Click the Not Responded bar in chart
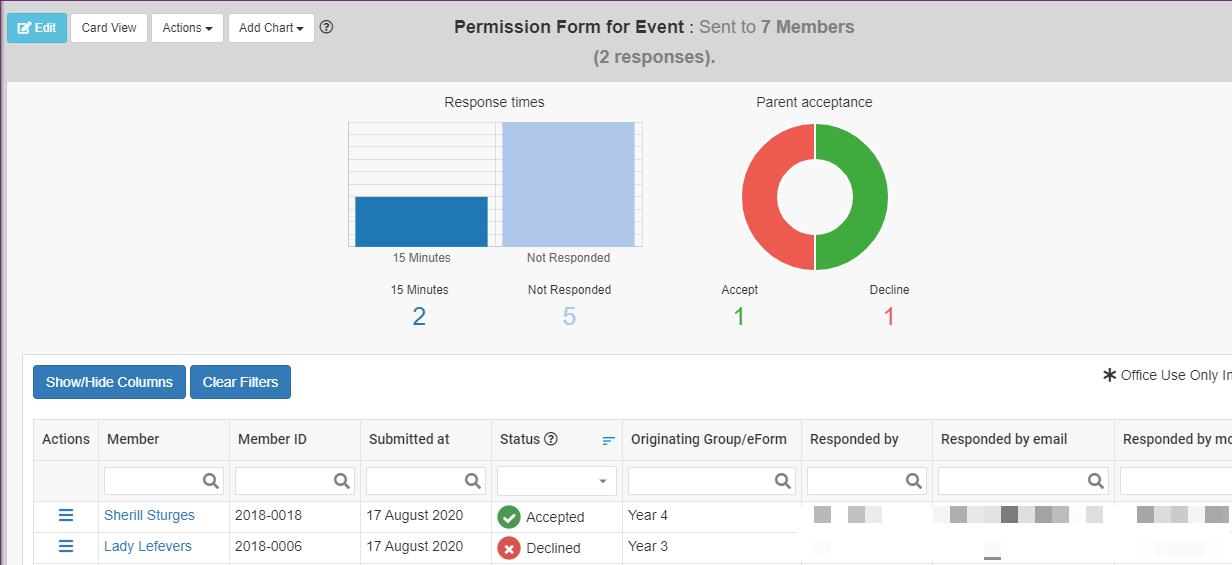The image size is (1232, 565). (568, 184)
